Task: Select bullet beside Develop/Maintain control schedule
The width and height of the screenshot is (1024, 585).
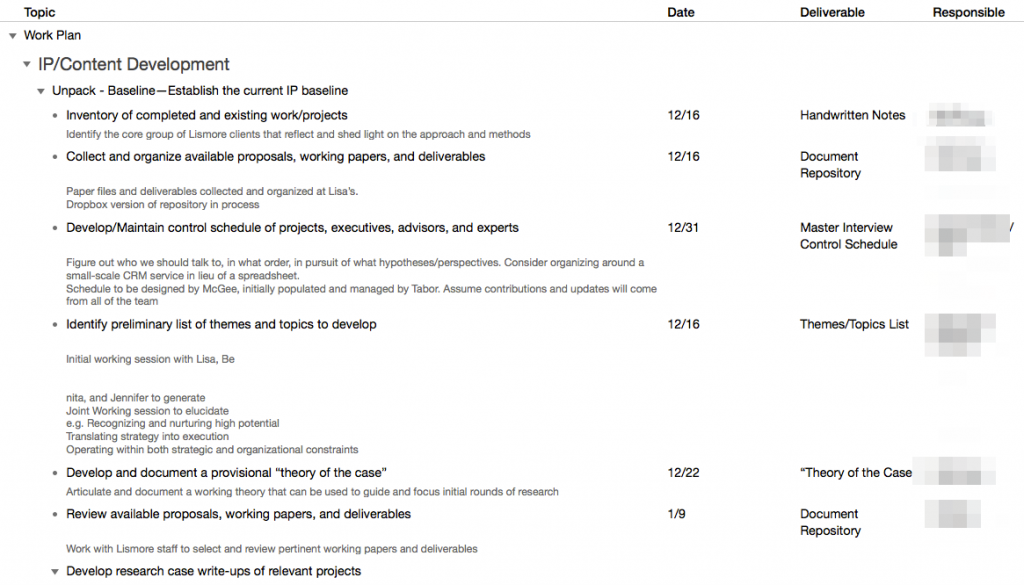Action: (55, 228)
